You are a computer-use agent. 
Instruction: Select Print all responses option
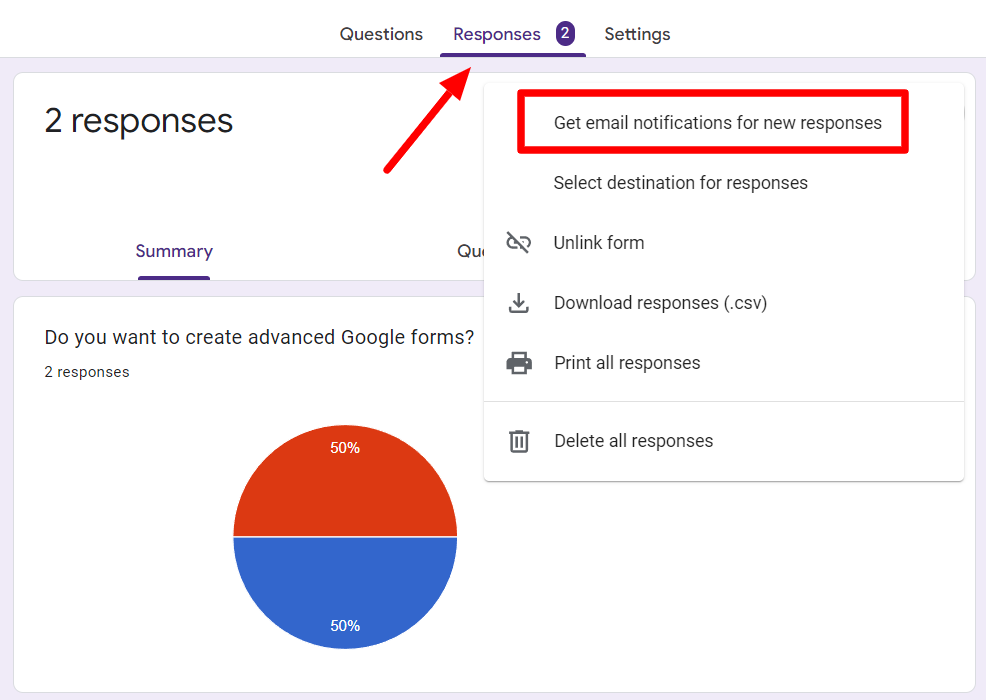coord(724,363)
